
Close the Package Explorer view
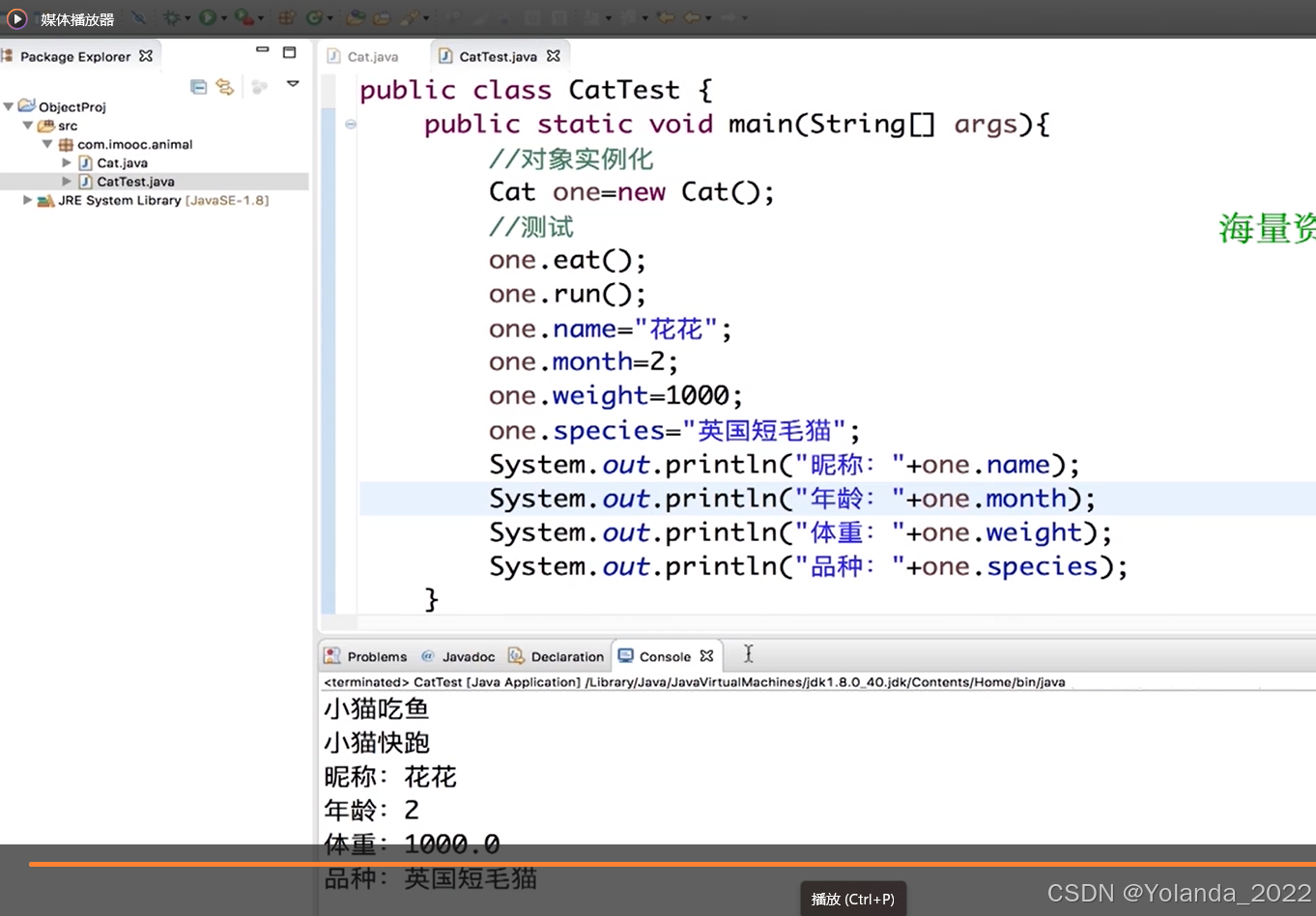pos(146,56)
